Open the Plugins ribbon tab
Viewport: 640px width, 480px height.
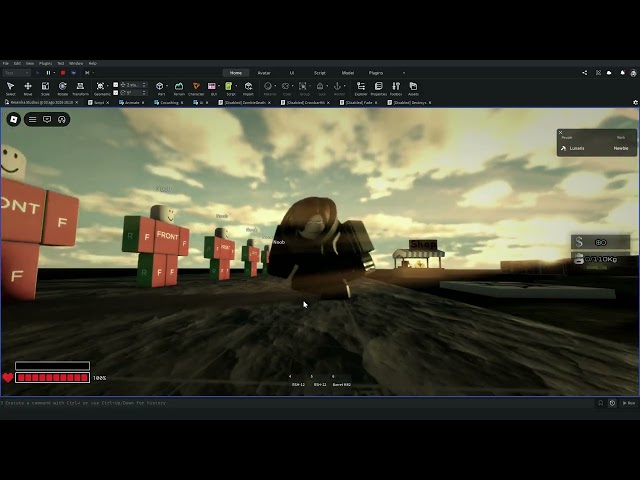(376, 73)
